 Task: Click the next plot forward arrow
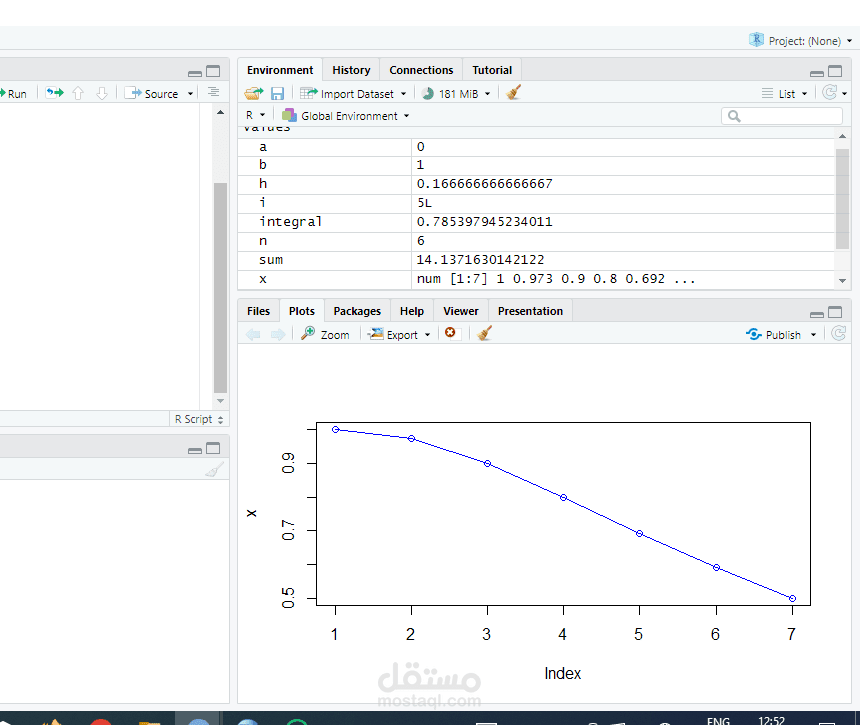(x=278, y=334)
